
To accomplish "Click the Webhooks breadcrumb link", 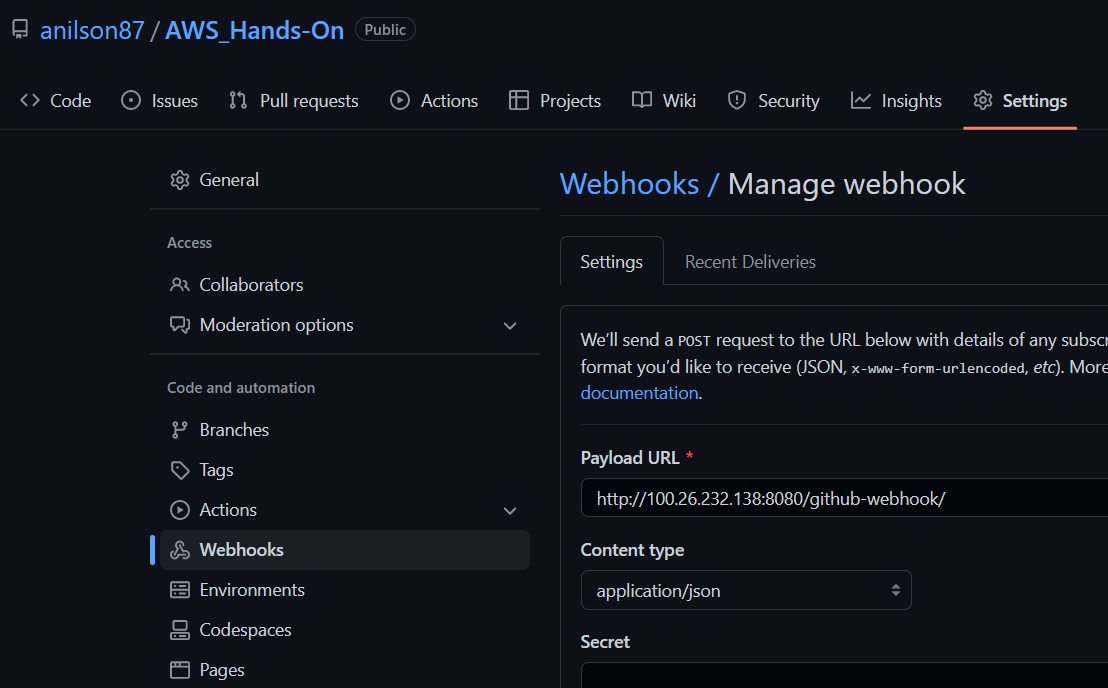I will click(x=629, y=184).
